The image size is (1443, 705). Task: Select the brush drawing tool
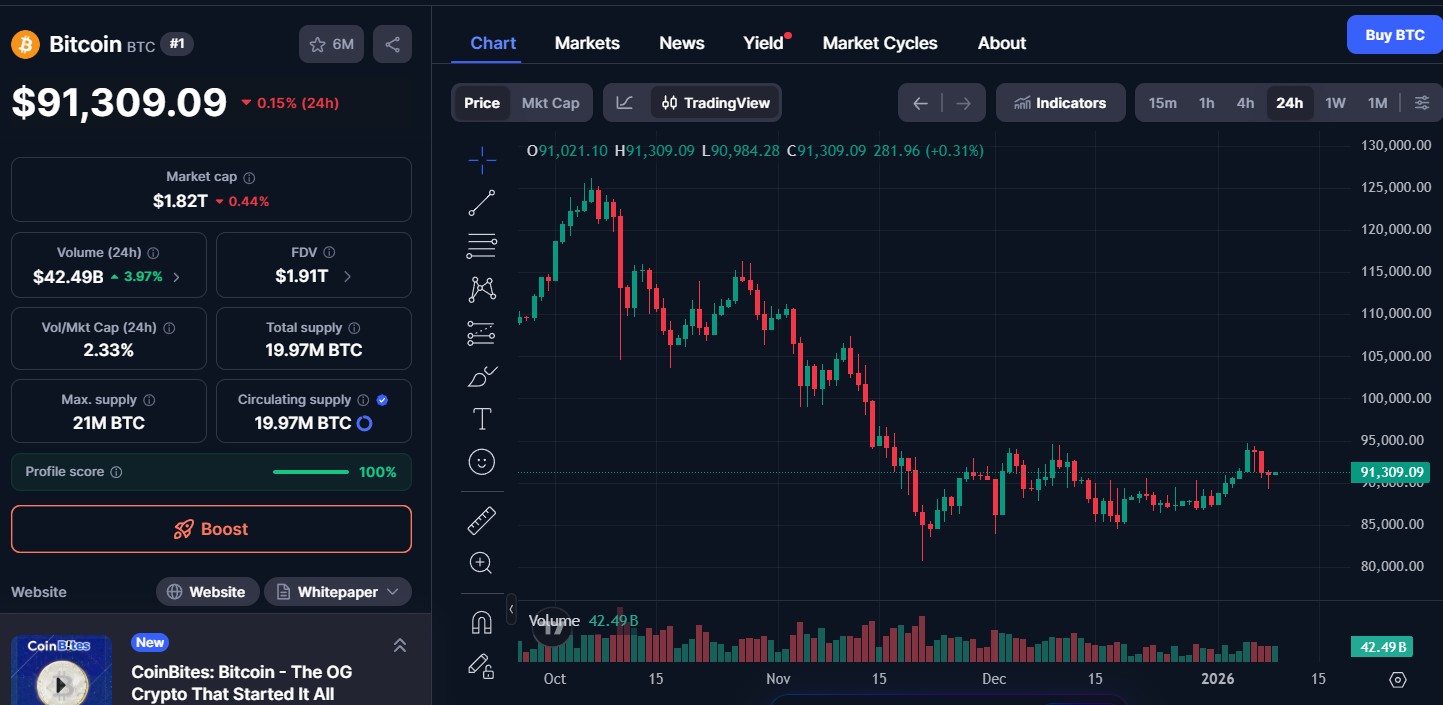(481, 377)
